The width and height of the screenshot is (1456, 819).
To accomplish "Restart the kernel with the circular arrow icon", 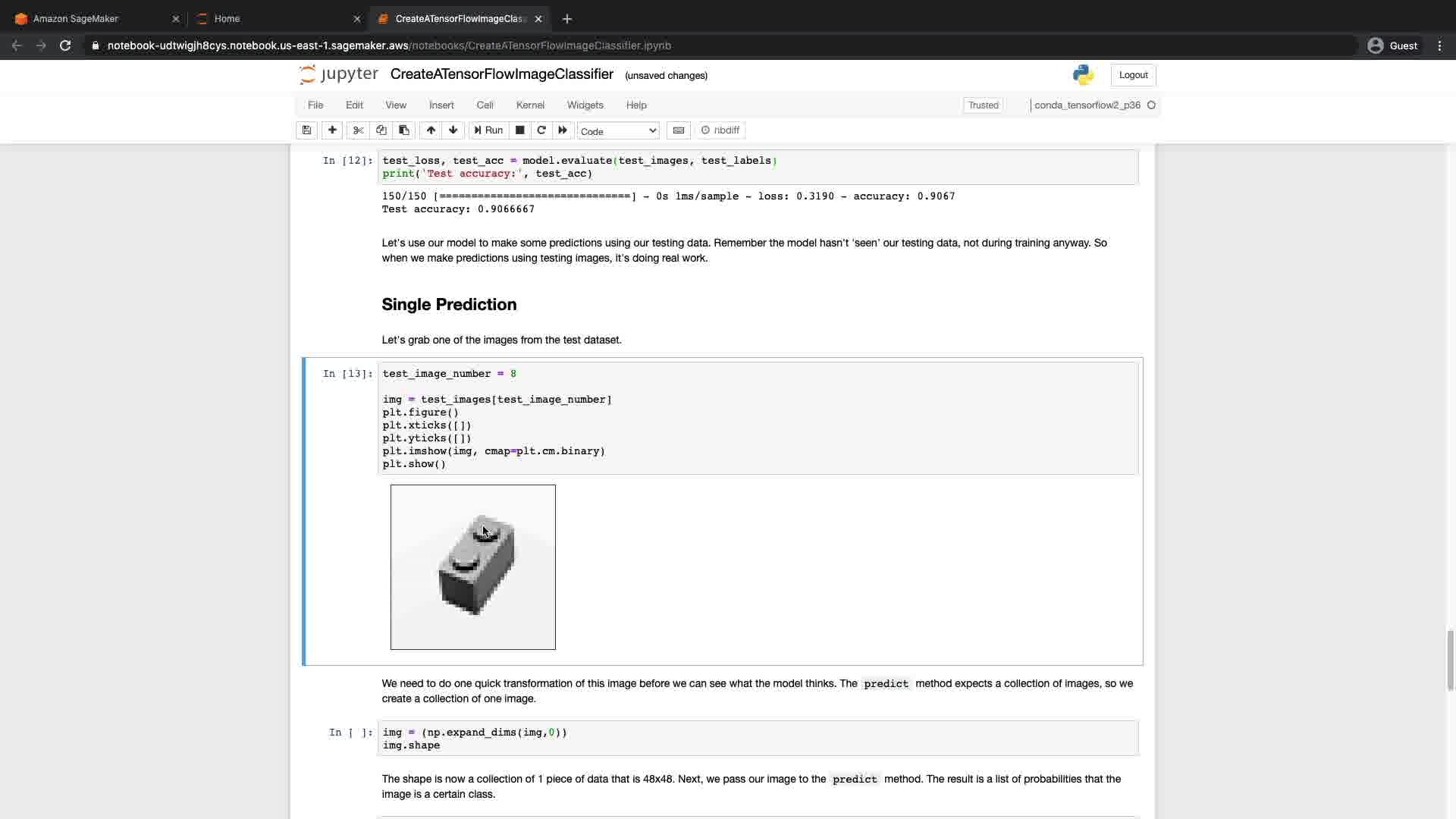I will pos(541,130).
